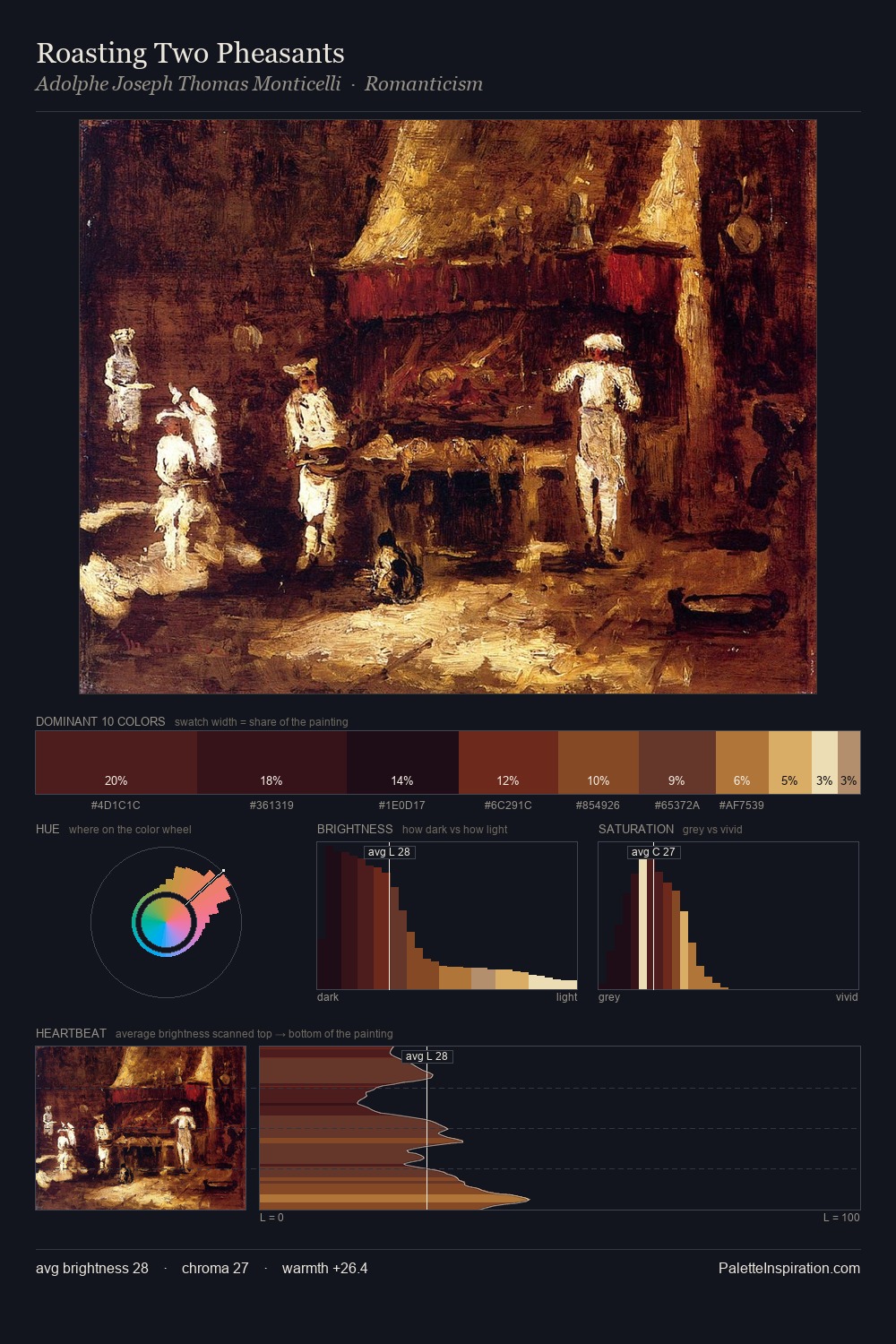Click the hex code '#1E0D17' text
The width and height of the screenshot is (896, 1344).
(402, 805)
